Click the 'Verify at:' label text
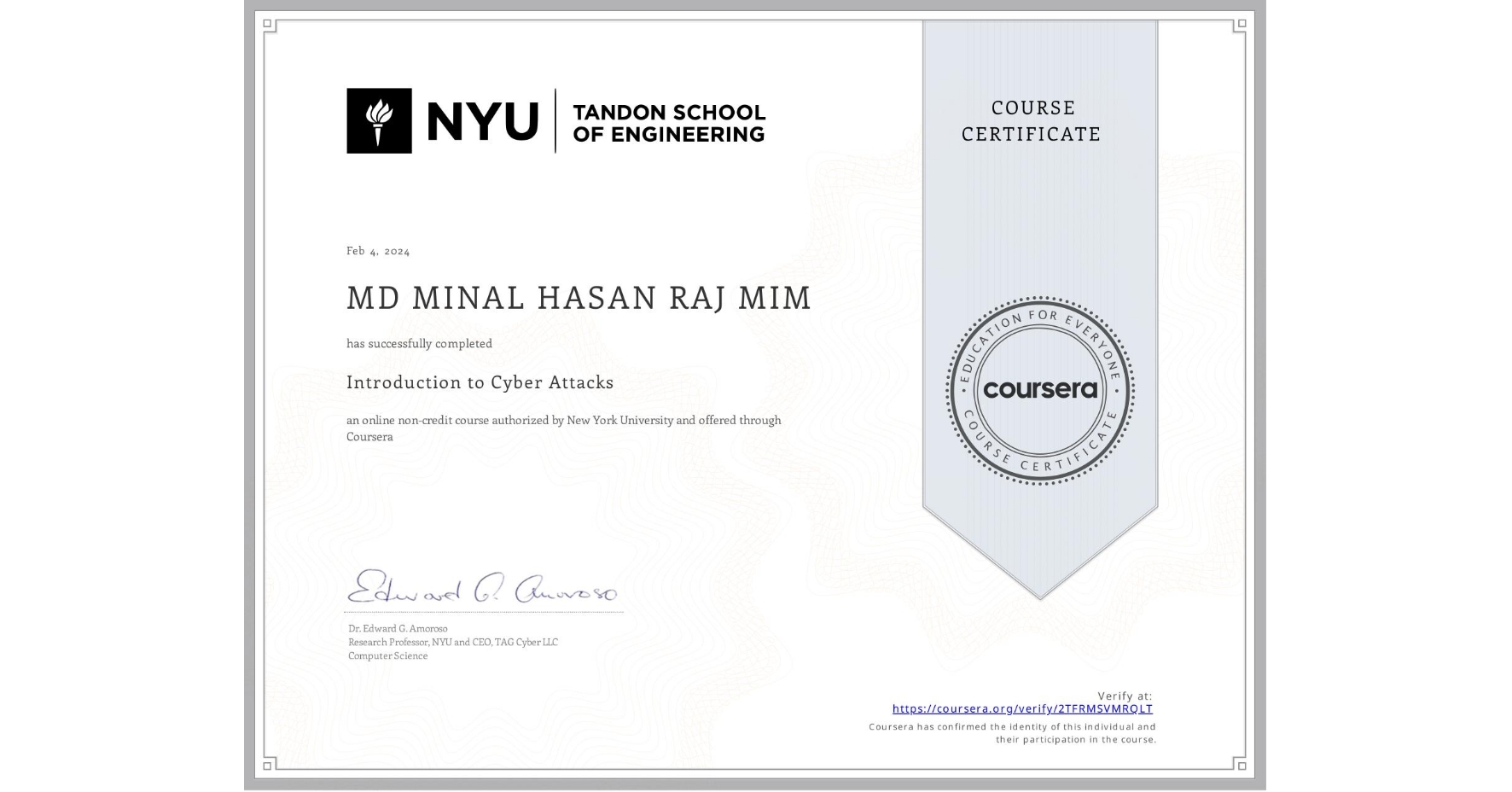Image resolution: width=1512 pixels, height=792 pixels. (1124, 694)
